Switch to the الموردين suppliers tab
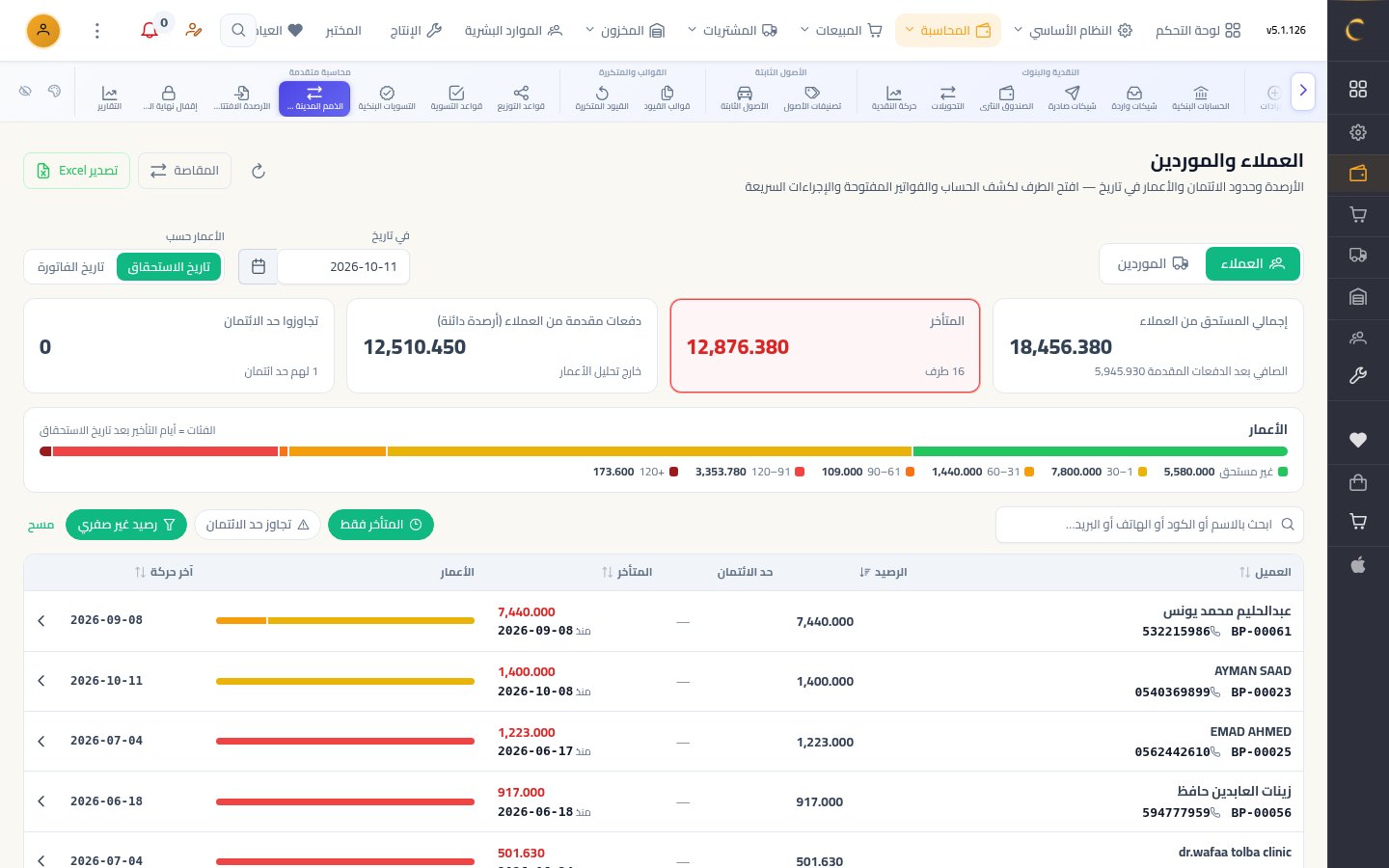1389x868 pixels. (1153, 263)
